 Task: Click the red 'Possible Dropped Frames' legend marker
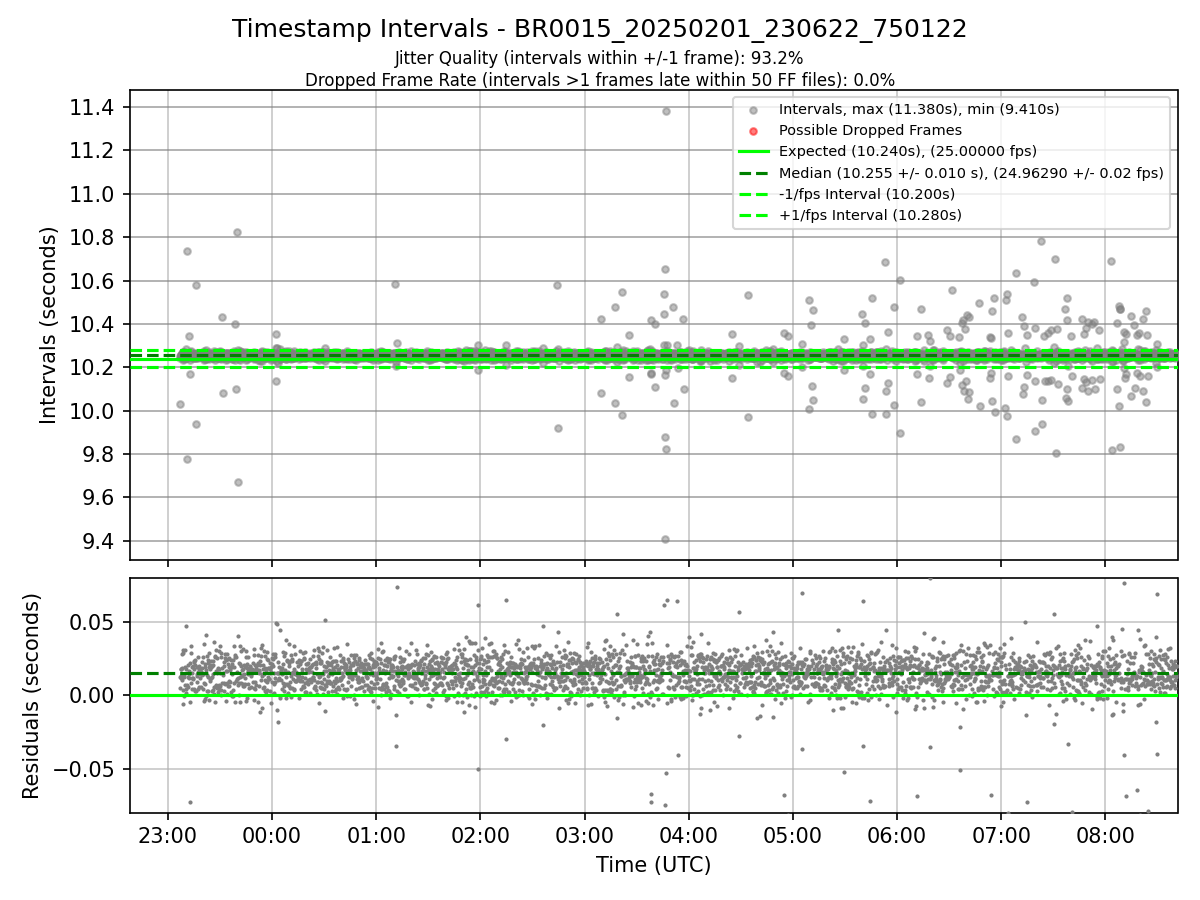753,131
